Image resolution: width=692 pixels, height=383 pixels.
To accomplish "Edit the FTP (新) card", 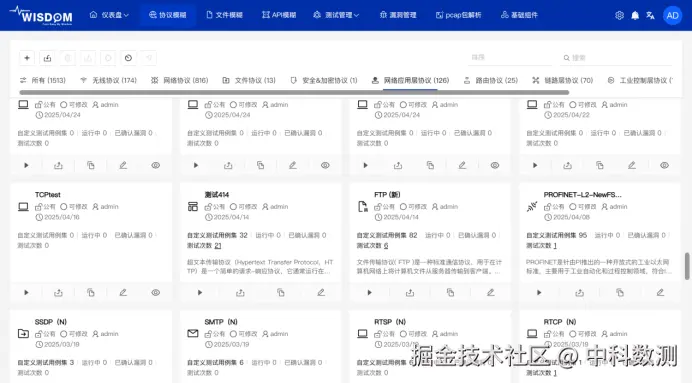I will click(491, 293).
